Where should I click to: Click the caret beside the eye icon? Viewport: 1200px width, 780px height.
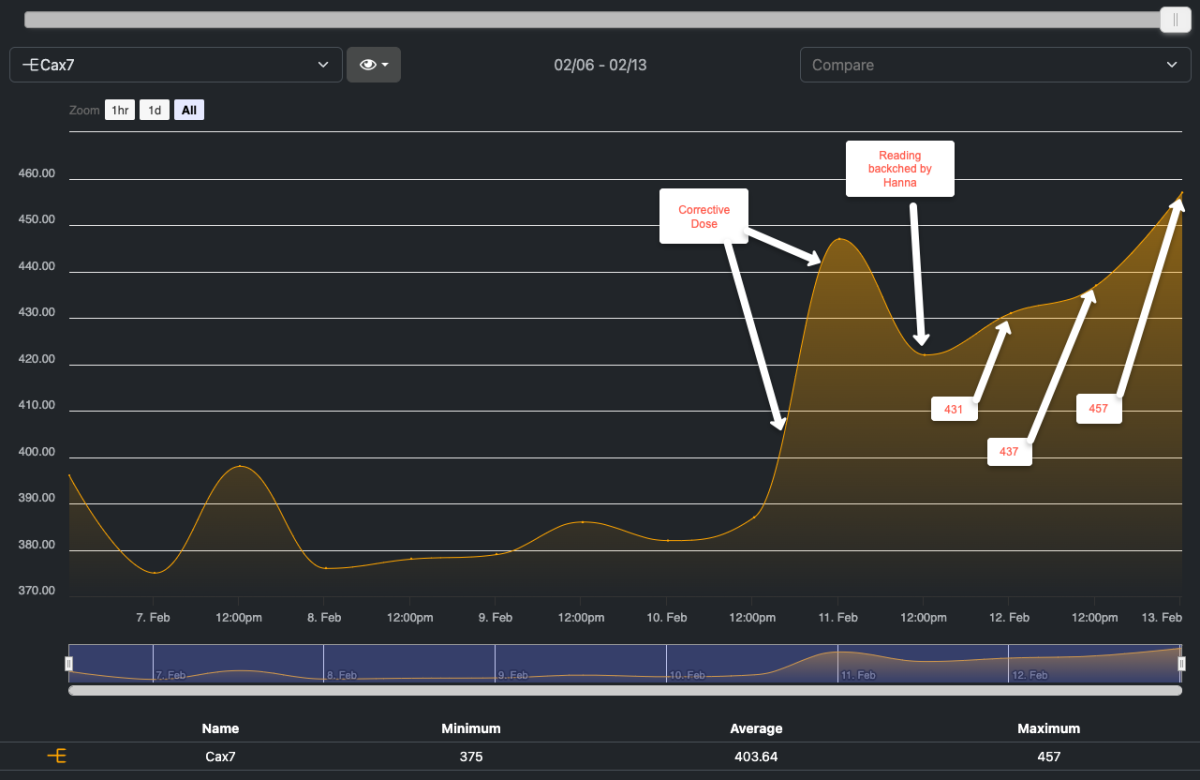point(386,65)
